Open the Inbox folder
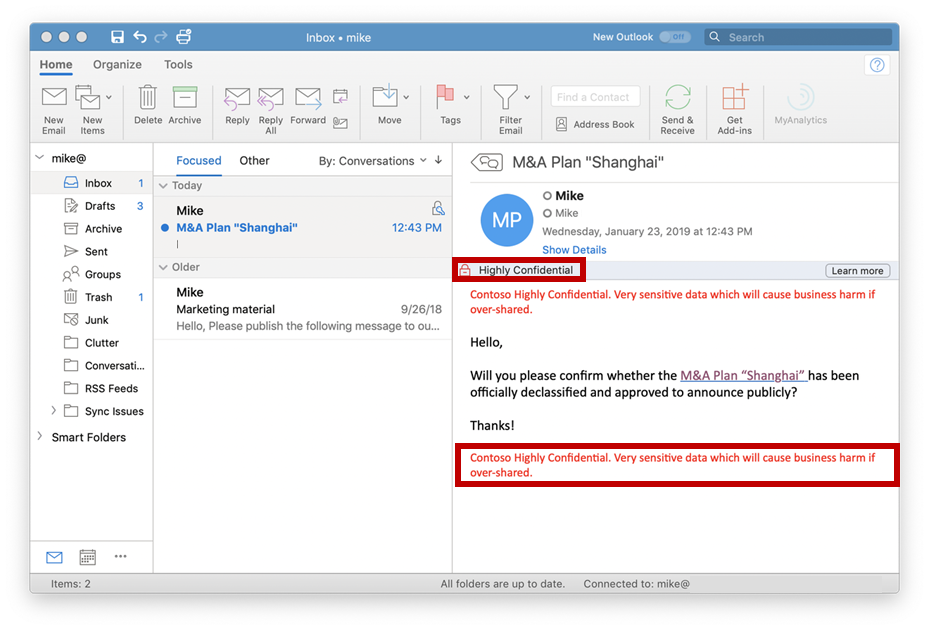The height and width of the screenshot is (630, 929). (x=92, y=183)
